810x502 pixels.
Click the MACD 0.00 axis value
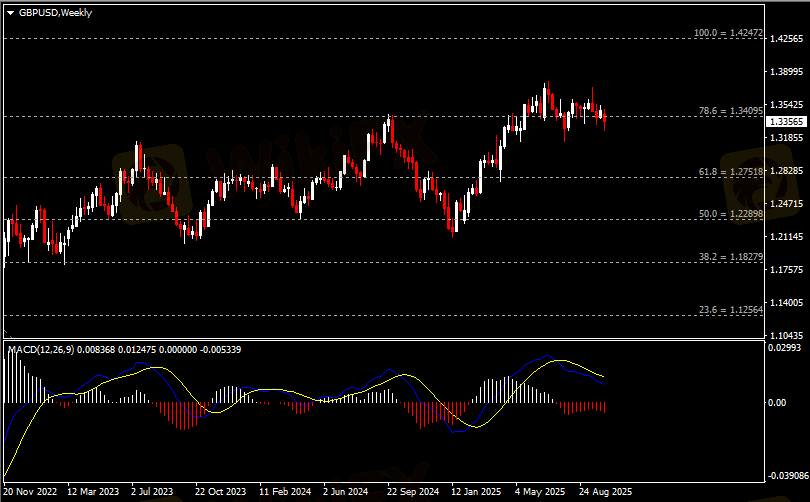(777, 402)
